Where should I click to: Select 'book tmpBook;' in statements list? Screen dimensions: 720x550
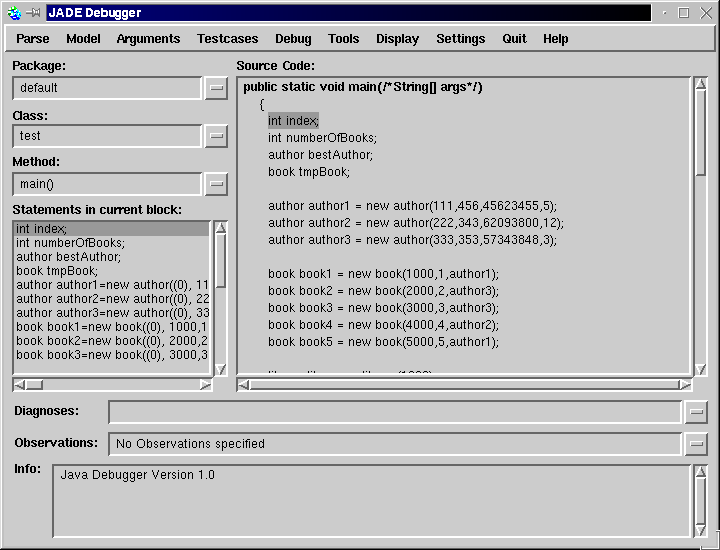click(x=112, y=271)
